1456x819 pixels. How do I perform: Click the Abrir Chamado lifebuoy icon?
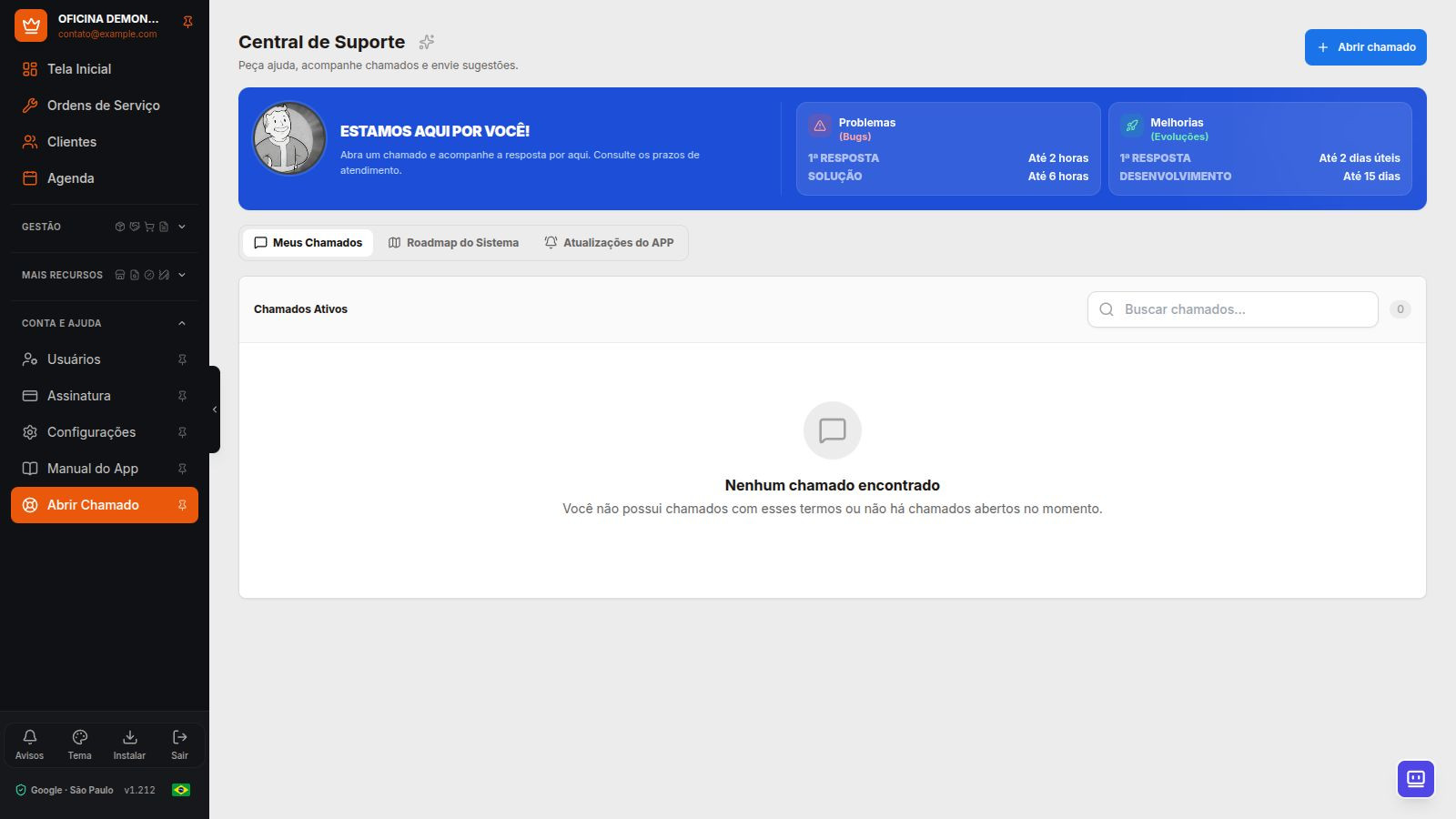tap(30, 505)
